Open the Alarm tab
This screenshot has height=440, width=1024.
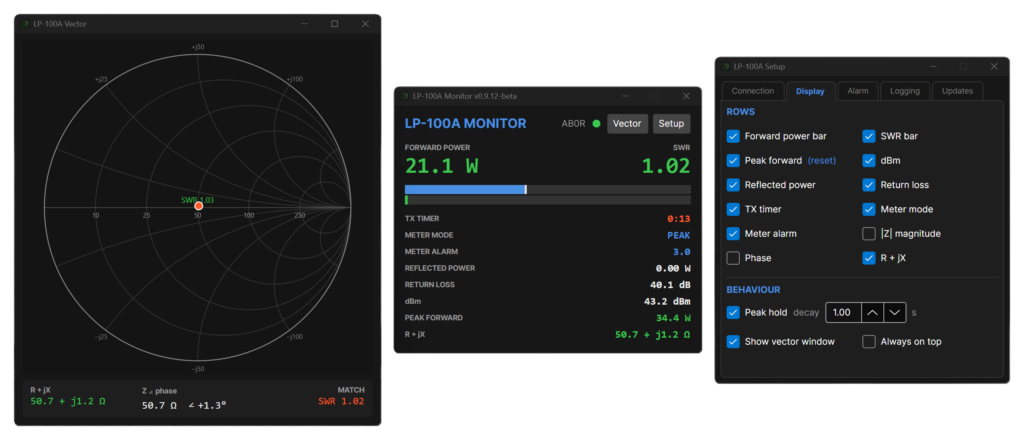click(x=857, y=91)
